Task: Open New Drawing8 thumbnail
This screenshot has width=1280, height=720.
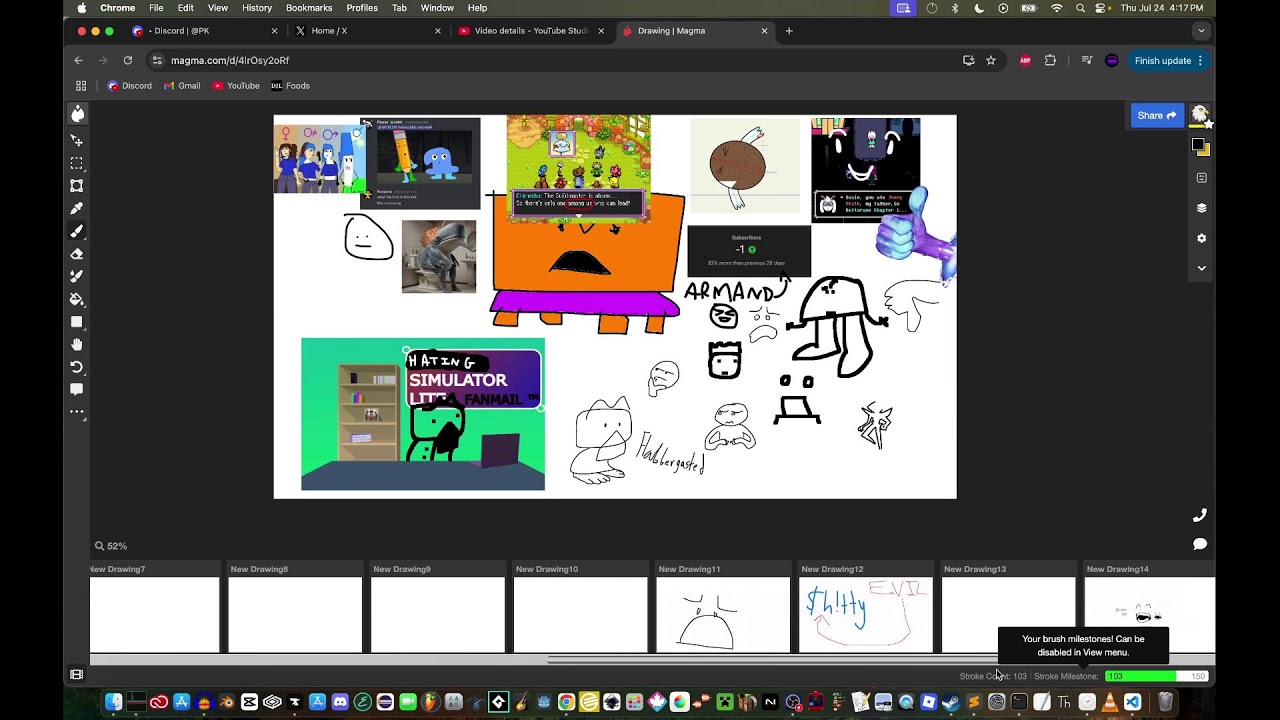Action: (295, 615)
